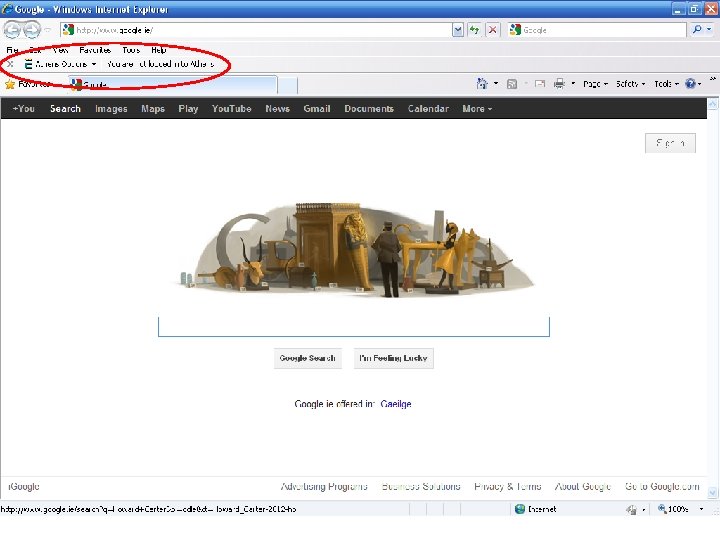Open Calendar in Google black bar
The width and height of the screenshot is (720, 540).
point(428,109)
